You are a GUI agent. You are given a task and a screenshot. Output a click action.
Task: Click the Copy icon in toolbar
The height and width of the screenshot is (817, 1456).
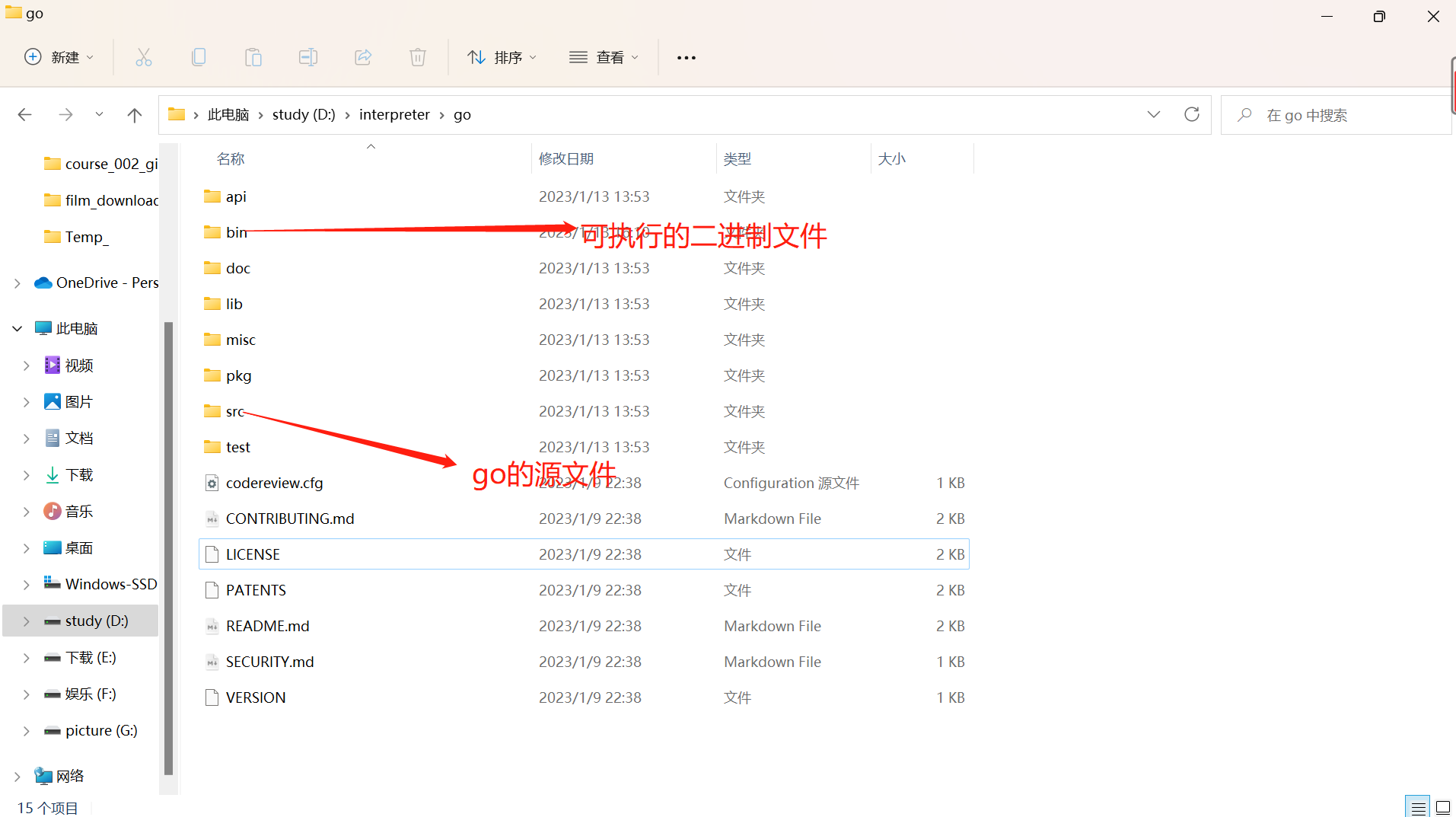tap(199, 57)
